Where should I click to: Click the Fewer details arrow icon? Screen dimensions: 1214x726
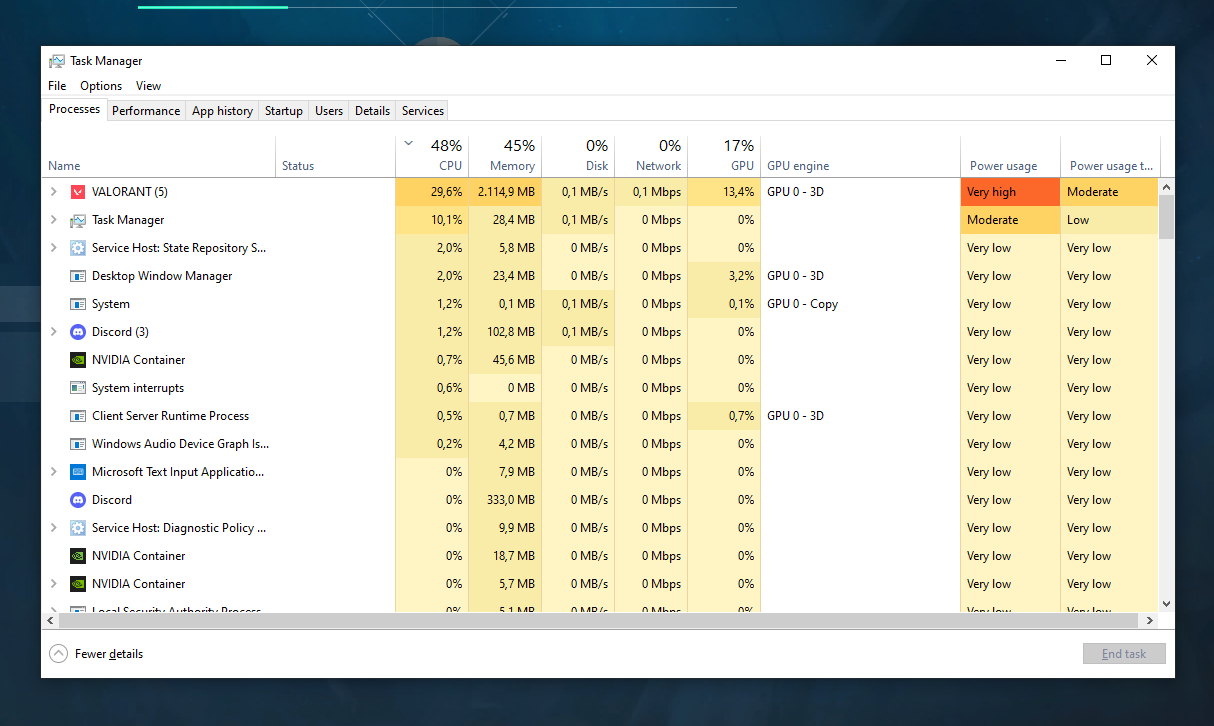click(59, 654)
